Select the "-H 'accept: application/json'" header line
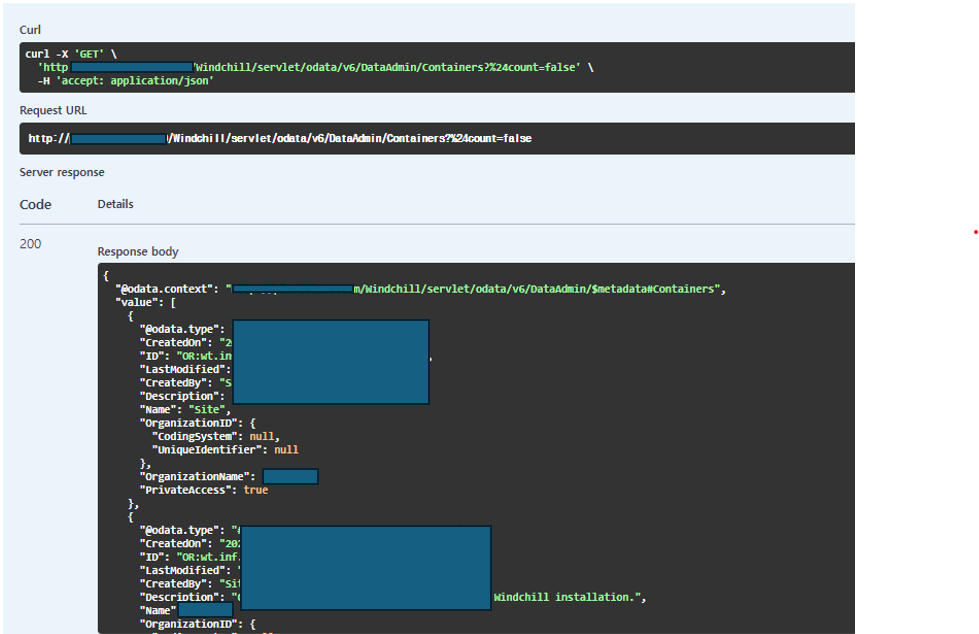 click(x=125, y=81)
